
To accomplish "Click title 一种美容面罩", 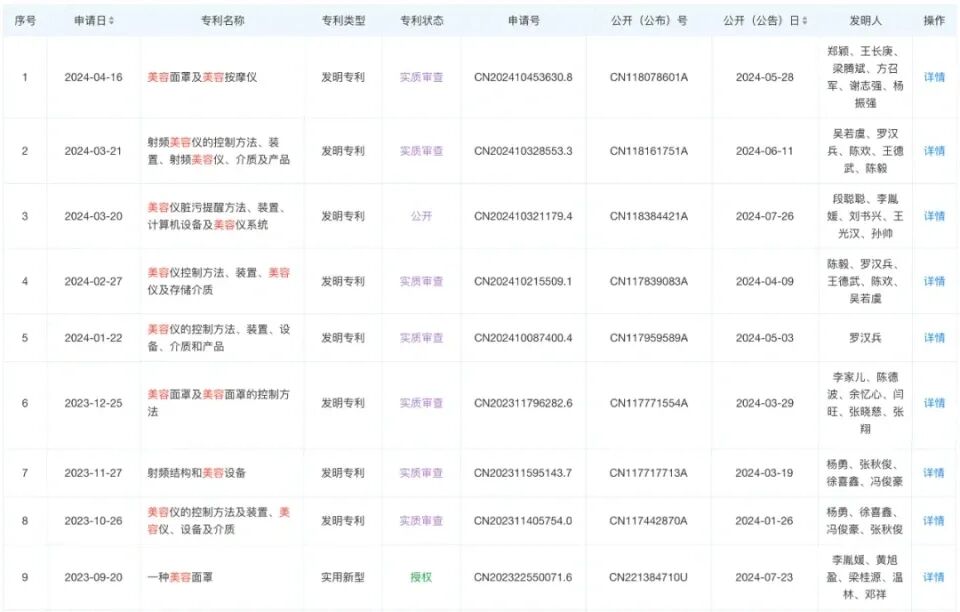I will pyautogui.click(x=179, y=577).
